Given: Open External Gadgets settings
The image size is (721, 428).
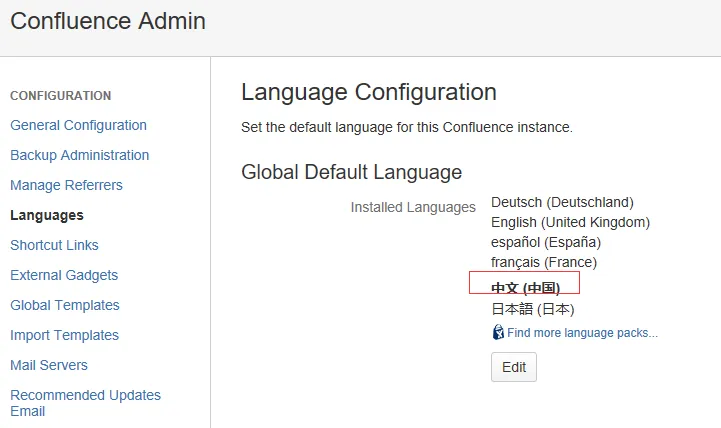Looking at the screenshot, I should [64, 275].
